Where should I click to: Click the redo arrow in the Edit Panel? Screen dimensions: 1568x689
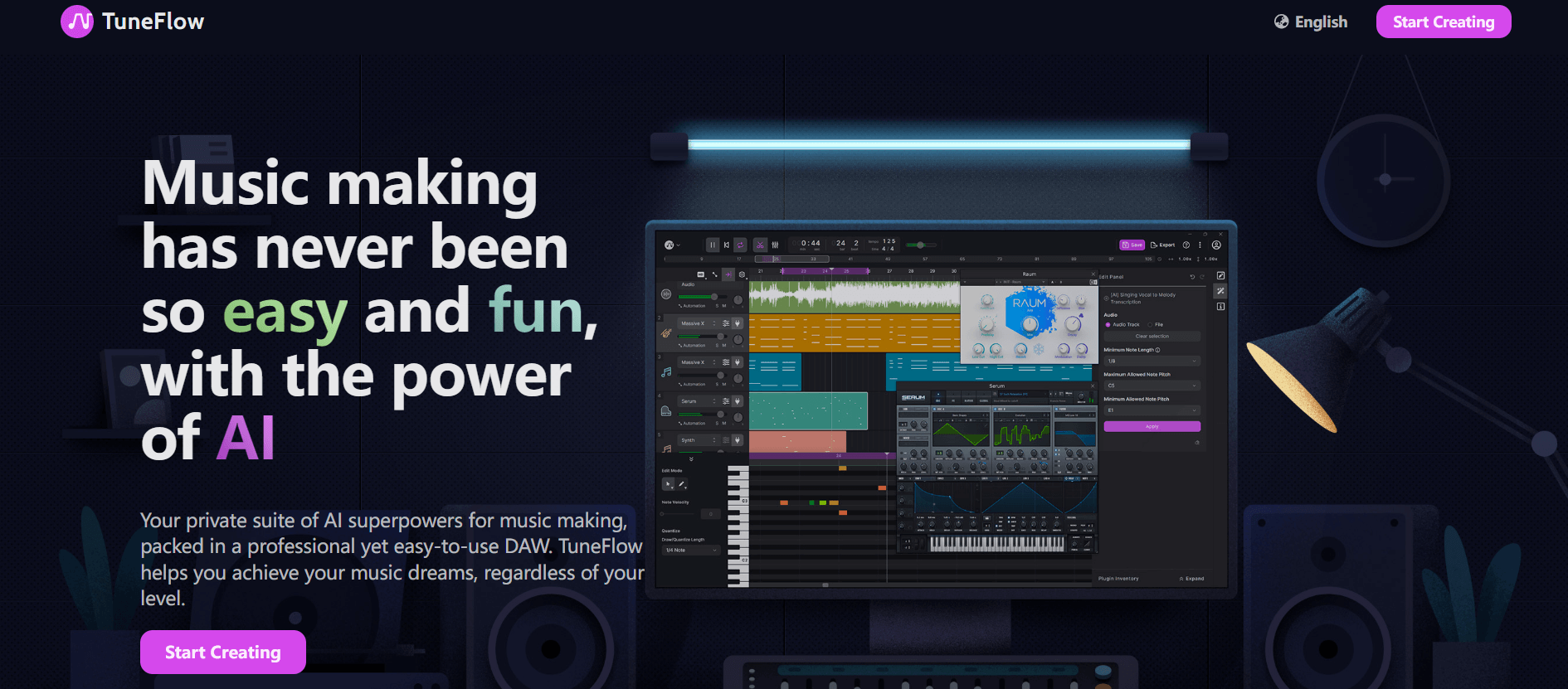pos(1202,277)
